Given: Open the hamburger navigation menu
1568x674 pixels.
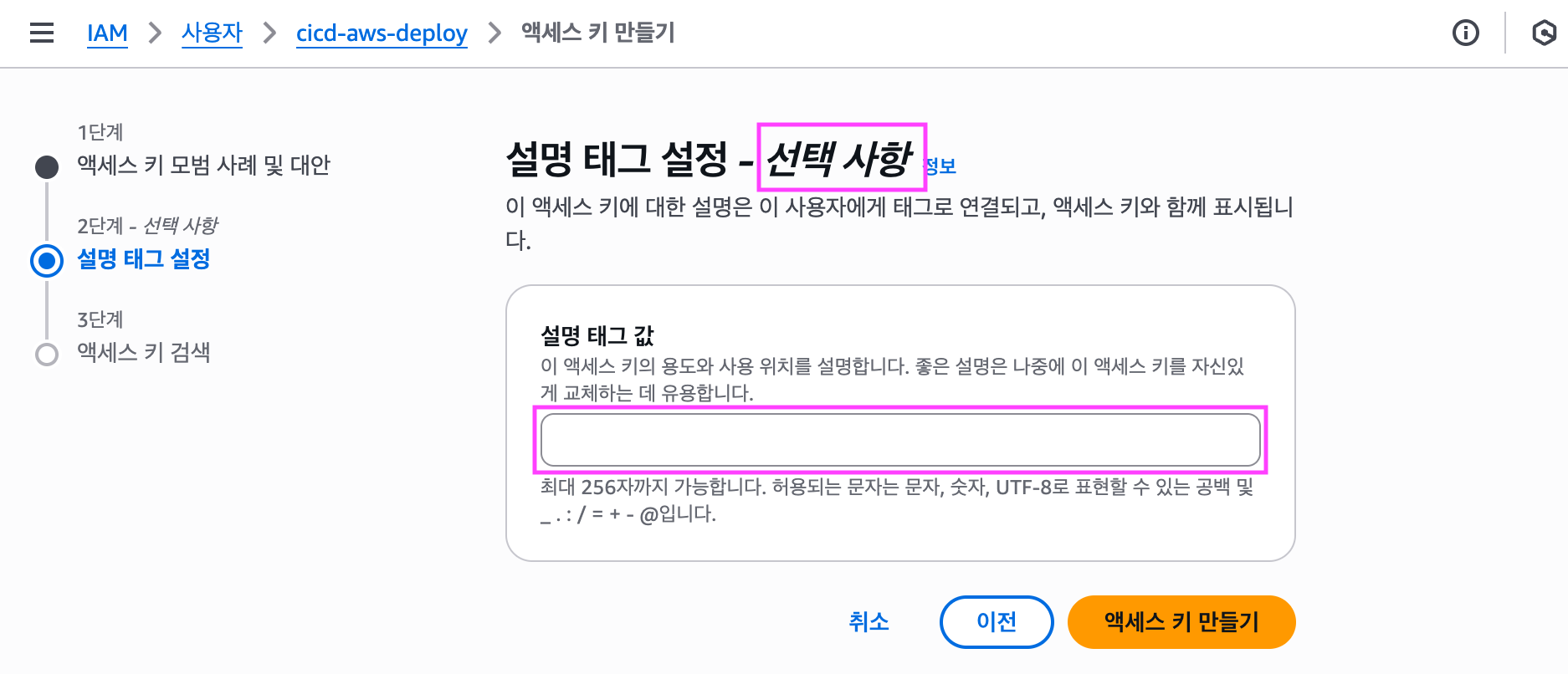Looking at the screenshot, I should click(42, 33).
